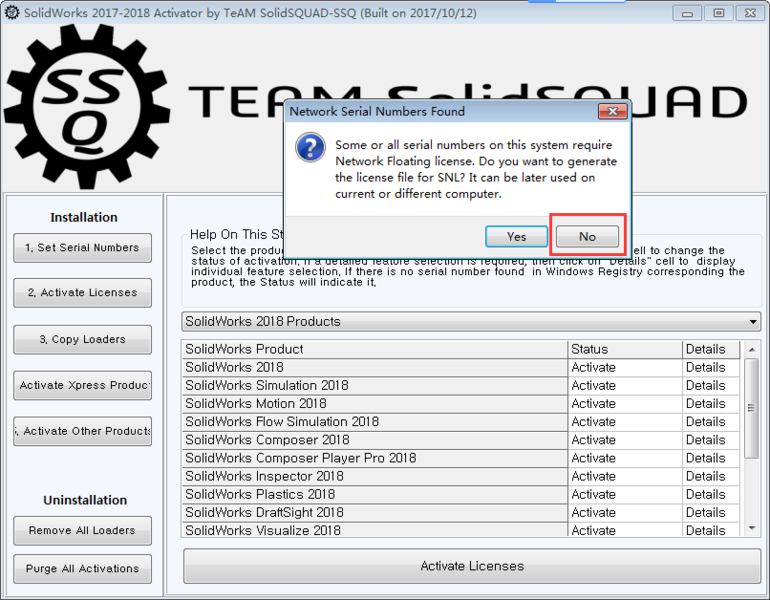The height and width of the screenshot is (600, 770).
Task: Close the Network Serial Numbers Found dialog
Action: pyautogui.click(x=612, y=111)
